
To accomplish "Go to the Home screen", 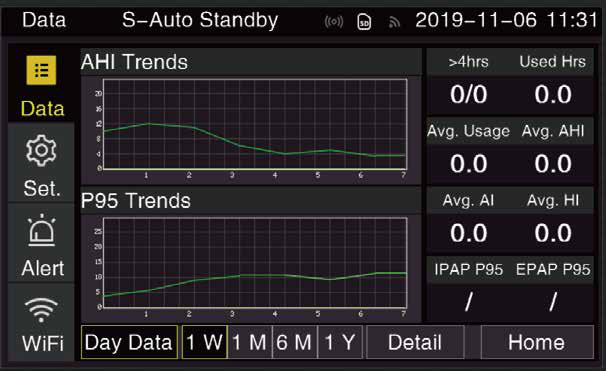I will (537, 342).
